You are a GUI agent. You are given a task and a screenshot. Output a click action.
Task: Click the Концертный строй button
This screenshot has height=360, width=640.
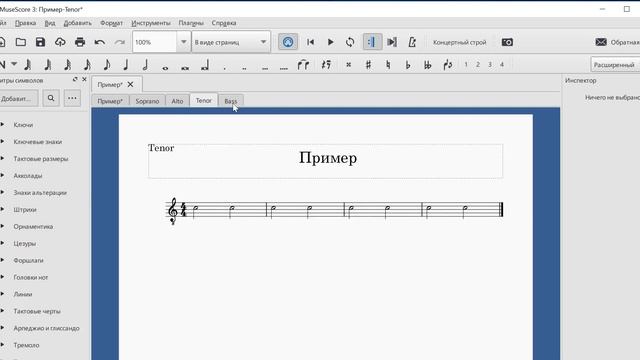(x=460, y=42)
